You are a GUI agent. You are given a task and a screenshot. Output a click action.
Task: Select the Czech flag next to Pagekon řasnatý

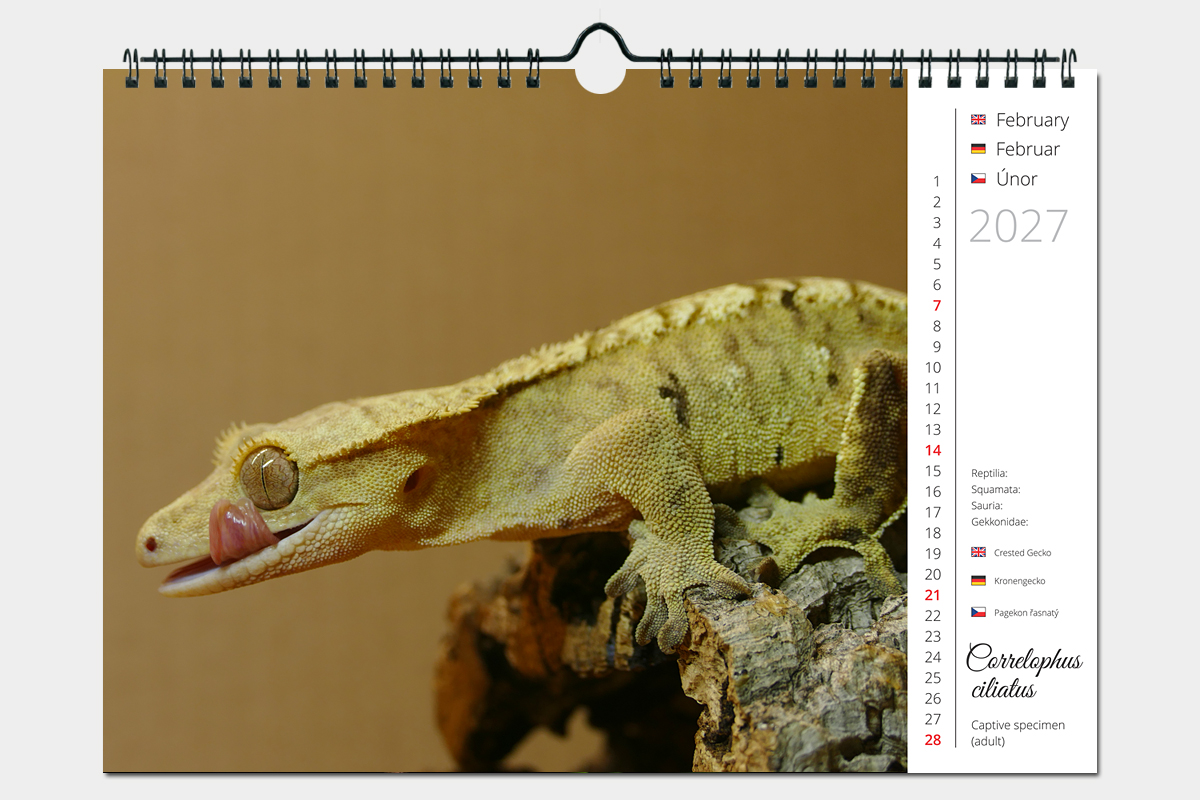pos(978,612)
